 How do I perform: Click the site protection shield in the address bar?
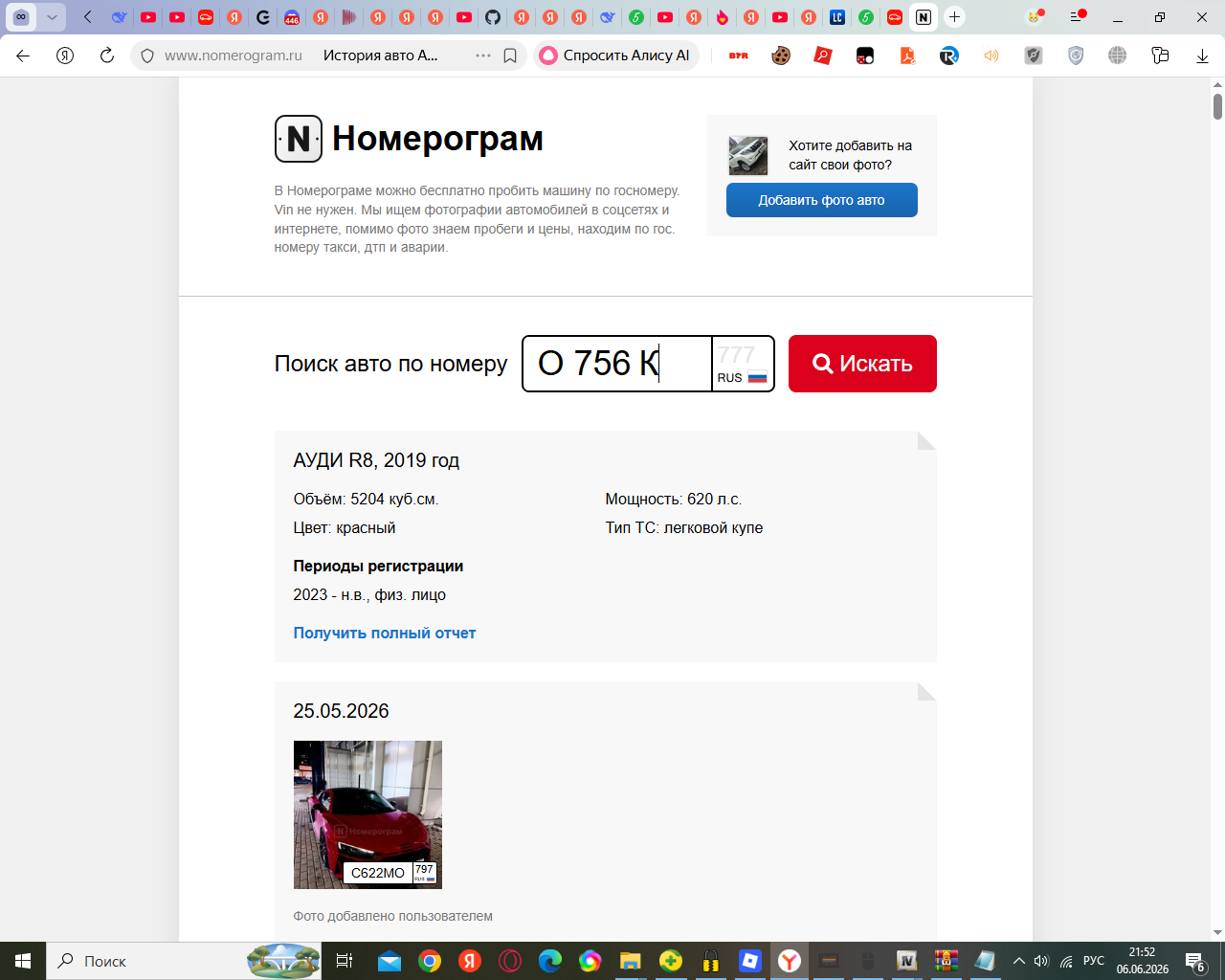coord(147,56)
